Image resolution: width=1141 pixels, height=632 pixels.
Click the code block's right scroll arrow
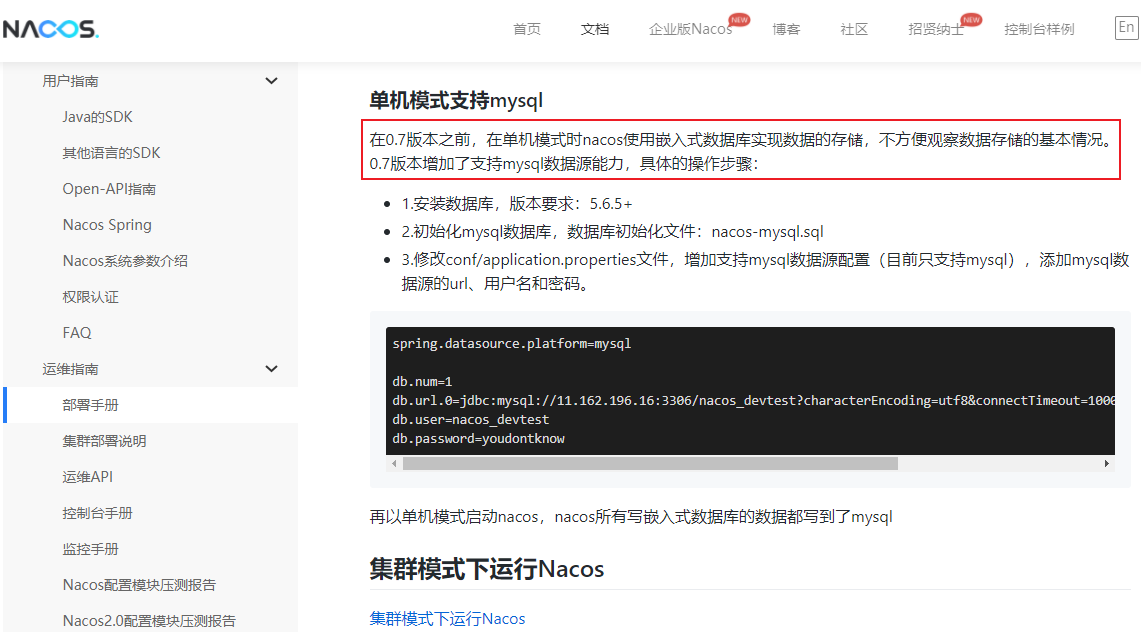[x=1107, y=464]
